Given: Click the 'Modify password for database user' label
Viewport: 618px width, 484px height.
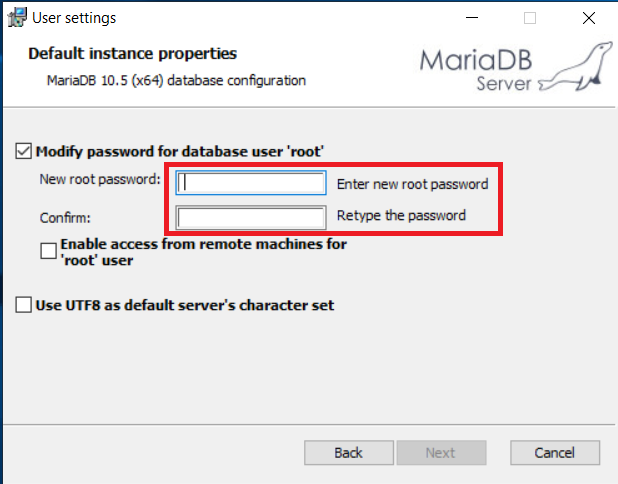Looking at the screenshot, I should pyautogui.click(x=180, y=152).
